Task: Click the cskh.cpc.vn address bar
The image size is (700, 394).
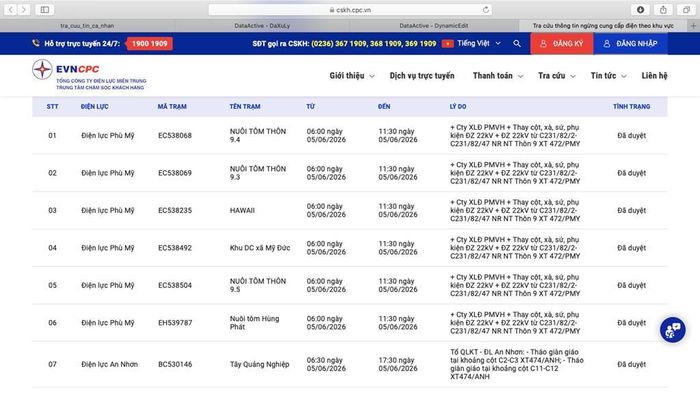Action: pos(350,9)
